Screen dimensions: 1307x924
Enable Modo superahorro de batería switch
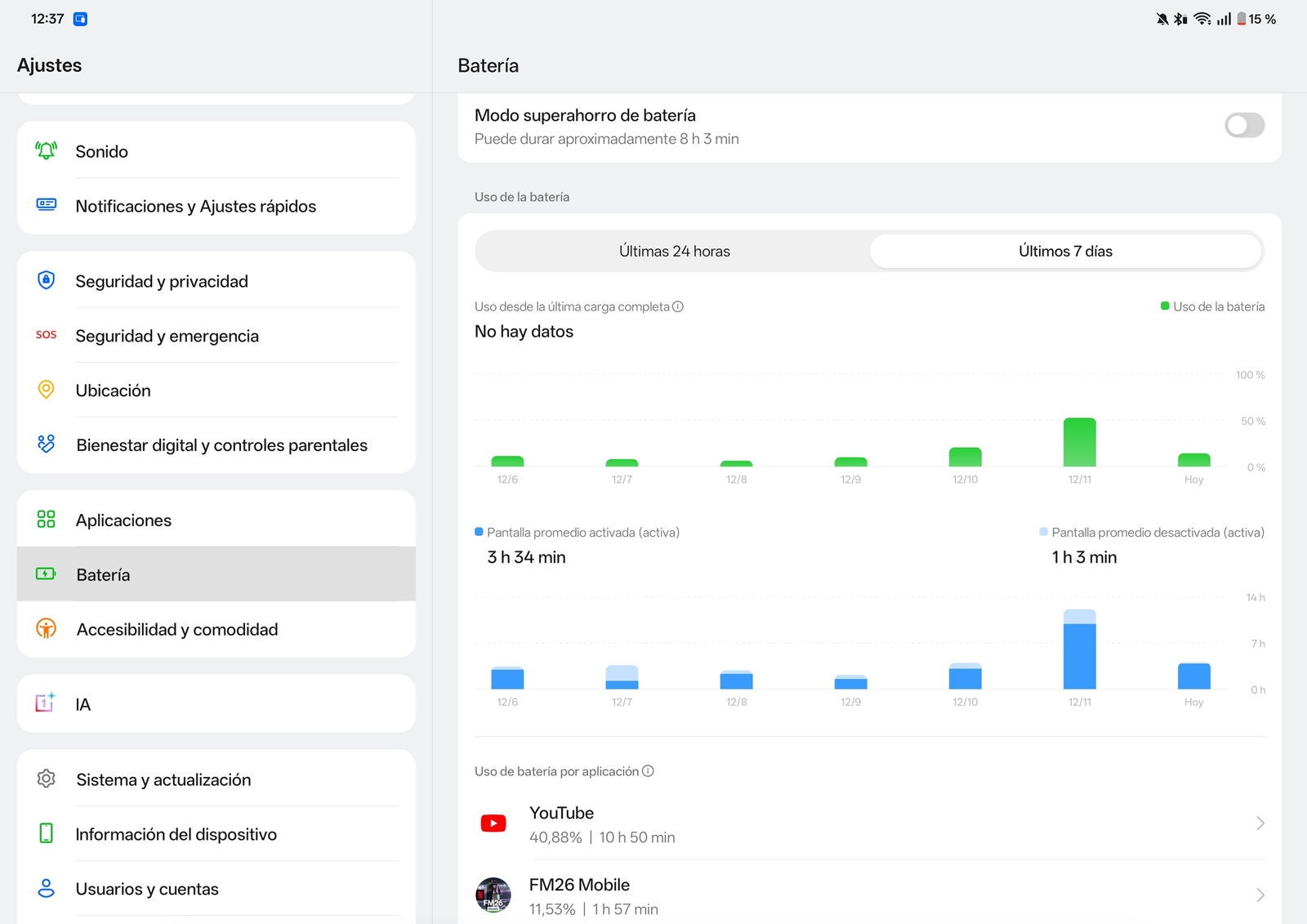pyautogui.click(x=1244, y=126)
